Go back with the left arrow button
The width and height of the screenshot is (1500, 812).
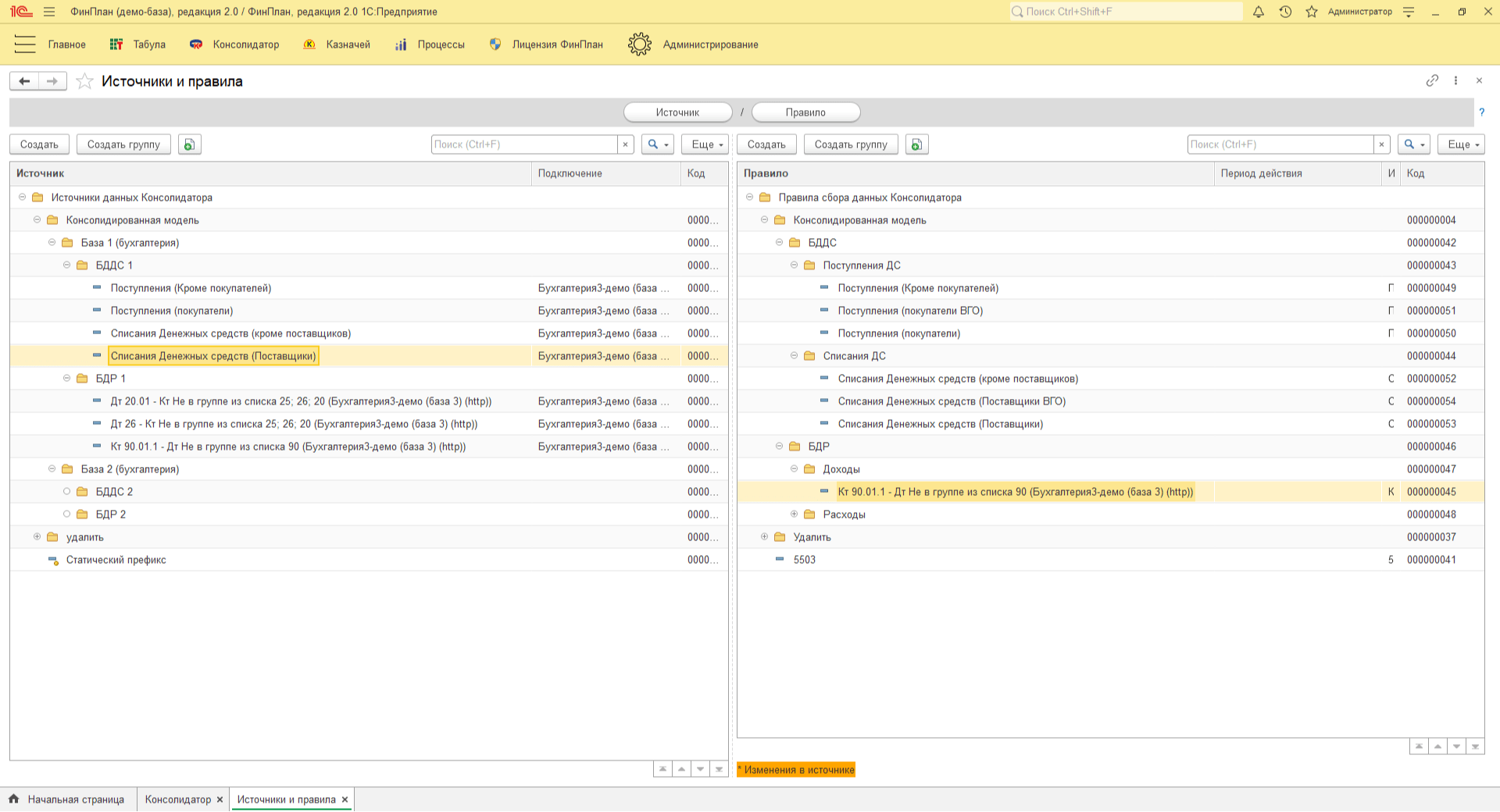[x=24, y=81]
